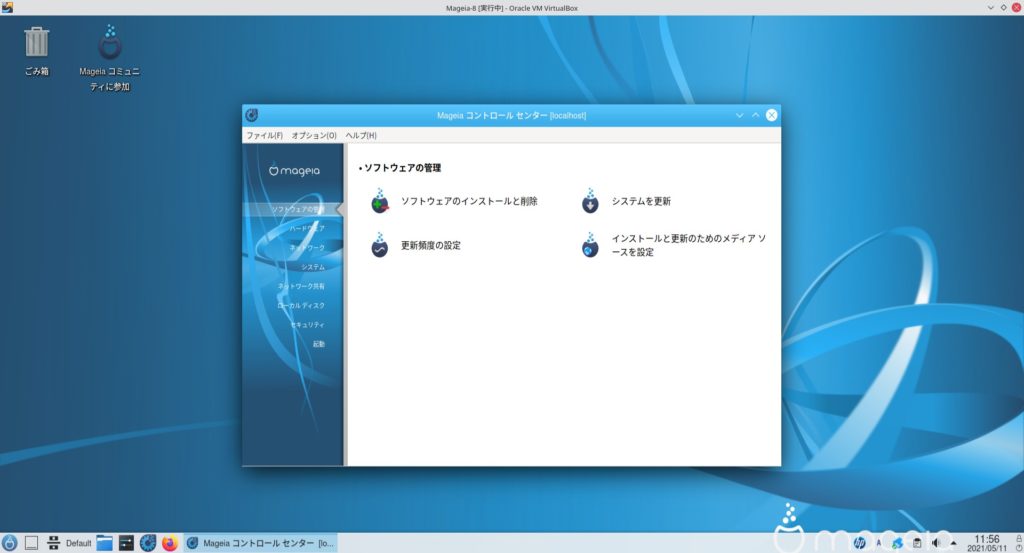Open the ごみ箱 trash icon on desktop
Screen dimensions: 1024x553
click(x=36, y=44)
